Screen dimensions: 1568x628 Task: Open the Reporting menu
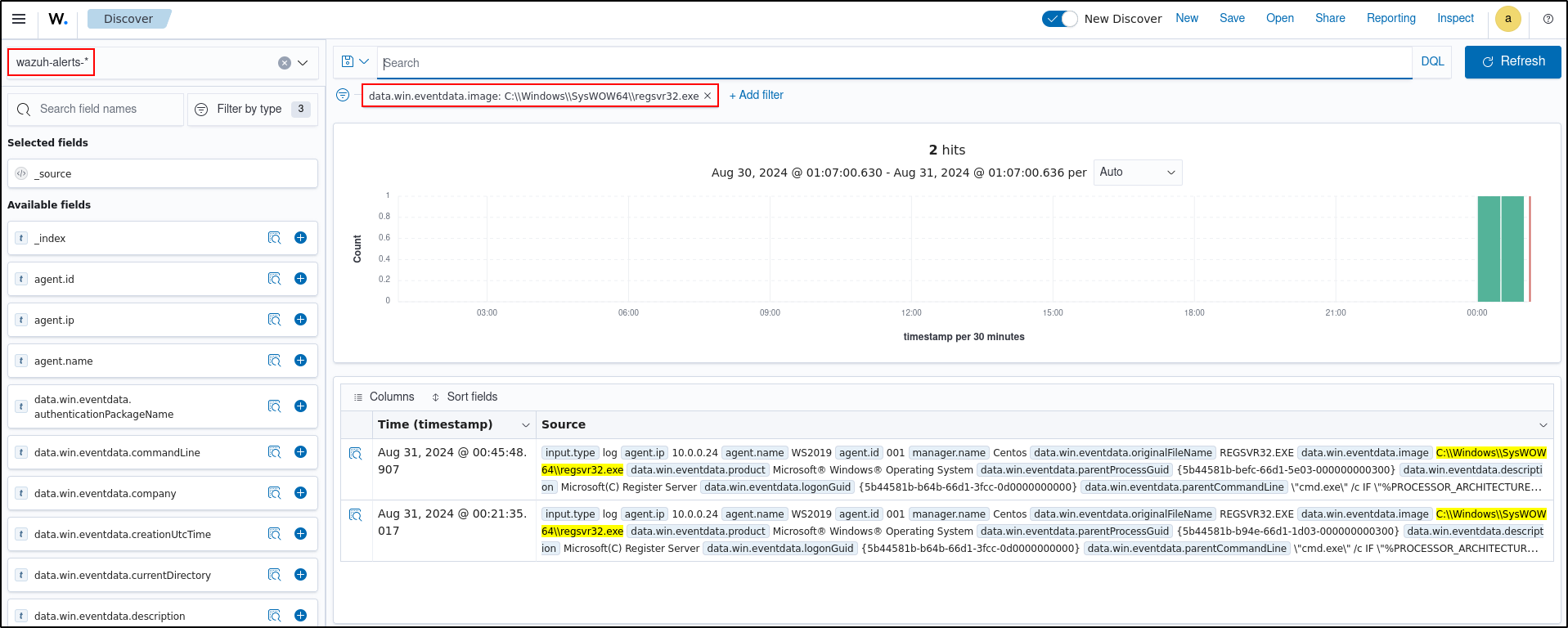pyautogui.click(x=1391, y=18)
